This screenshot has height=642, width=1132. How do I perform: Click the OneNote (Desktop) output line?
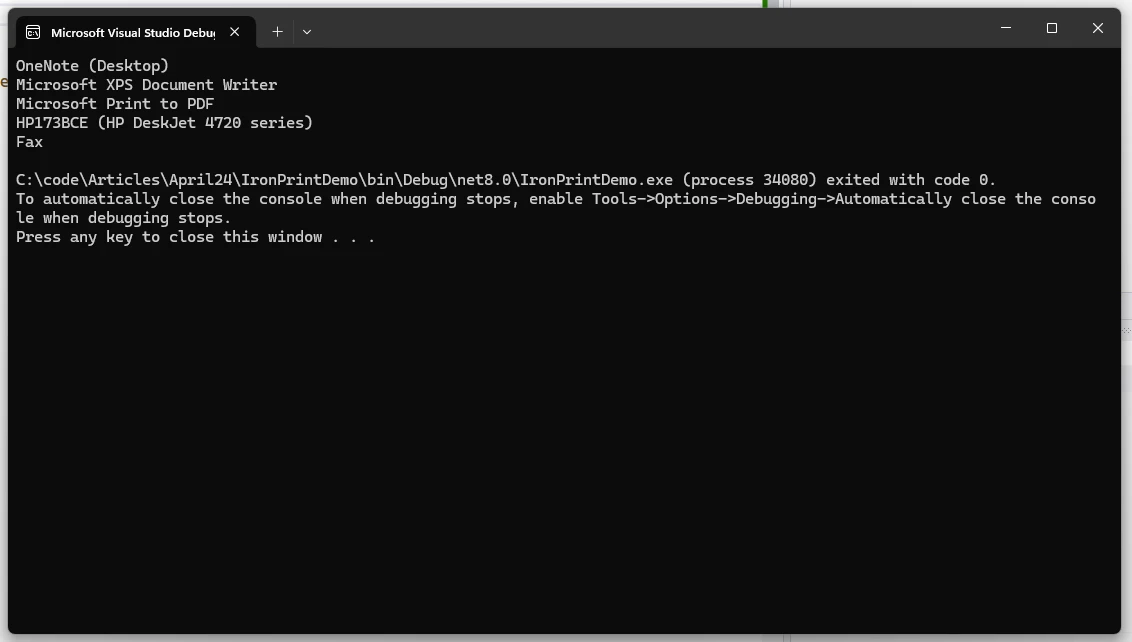[92, 66]
